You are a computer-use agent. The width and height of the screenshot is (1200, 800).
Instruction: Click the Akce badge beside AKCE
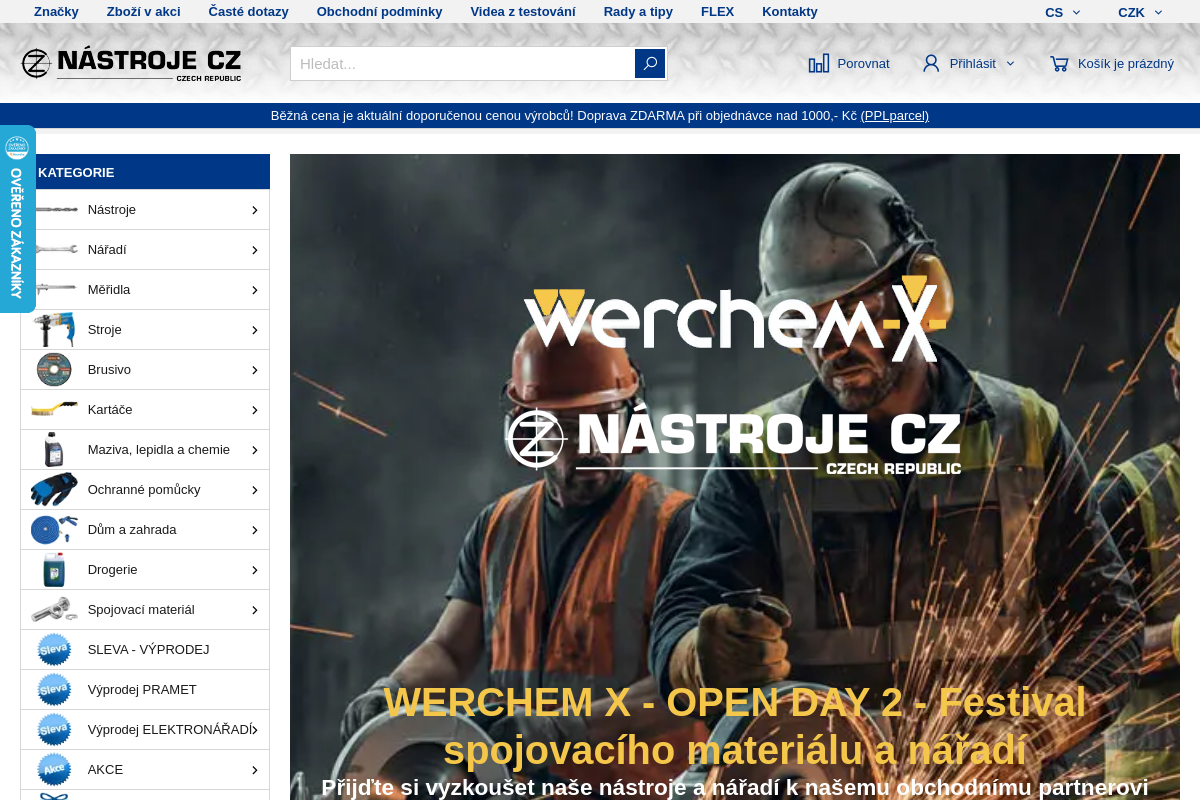pos(54,770)
